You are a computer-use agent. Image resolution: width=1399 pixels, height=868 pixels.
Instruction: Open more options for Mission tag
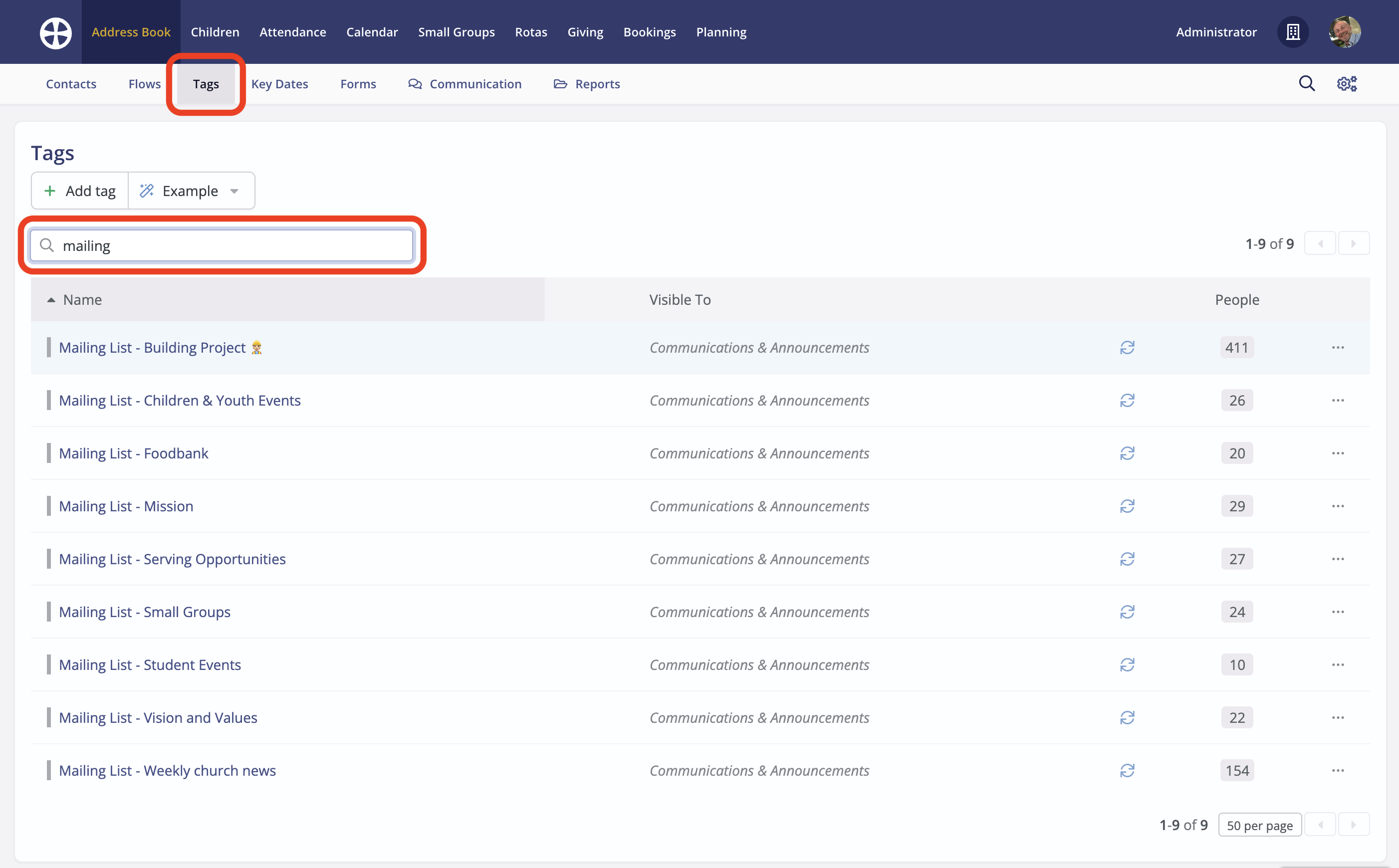(x=1338, y=506)
